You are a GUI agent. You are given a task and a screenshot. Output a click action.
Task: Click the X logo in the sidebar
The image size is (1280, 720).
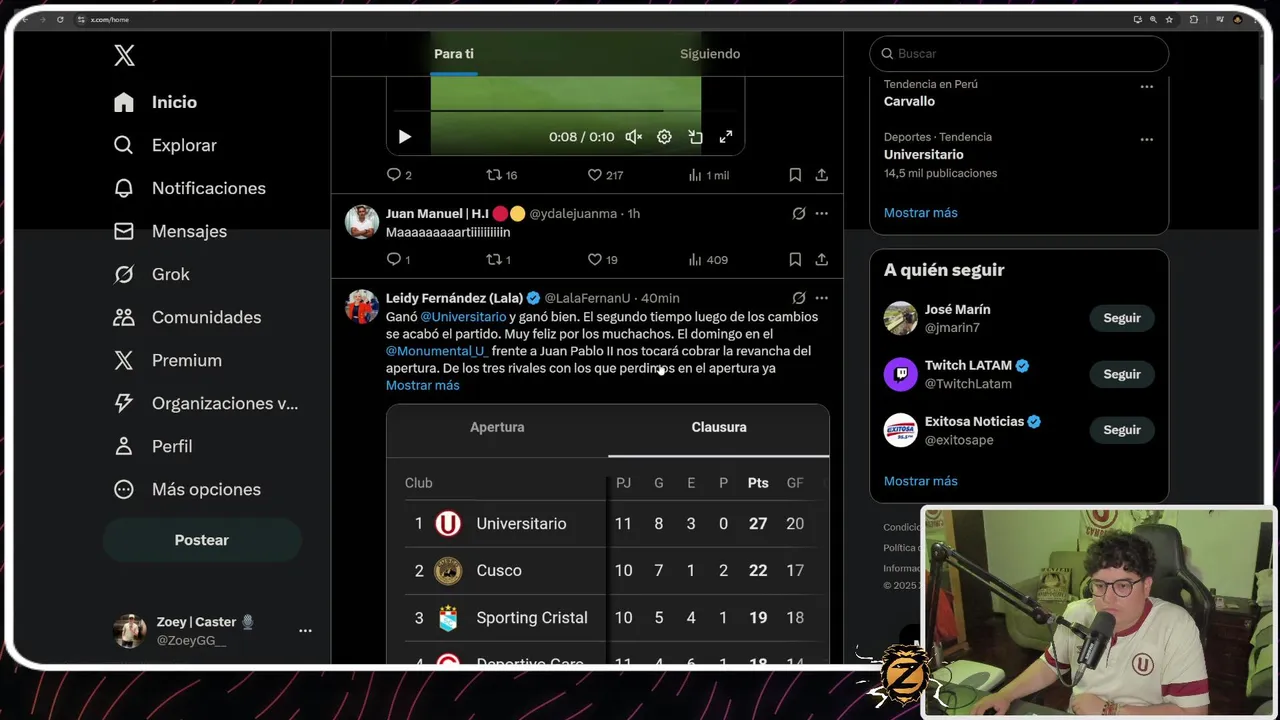click(x=124, y=56)
